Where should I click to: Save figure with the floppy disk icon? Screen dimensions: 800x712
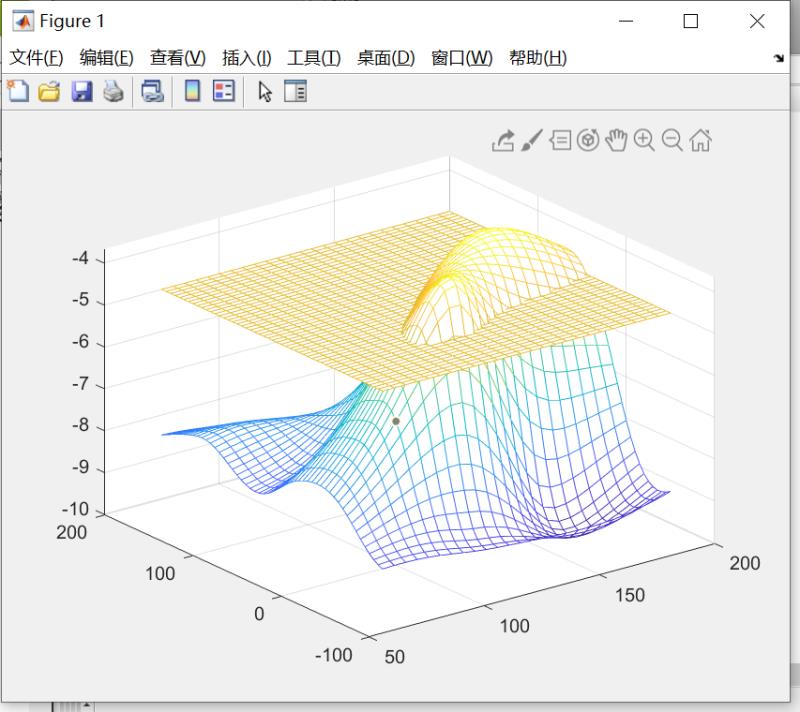82,92
